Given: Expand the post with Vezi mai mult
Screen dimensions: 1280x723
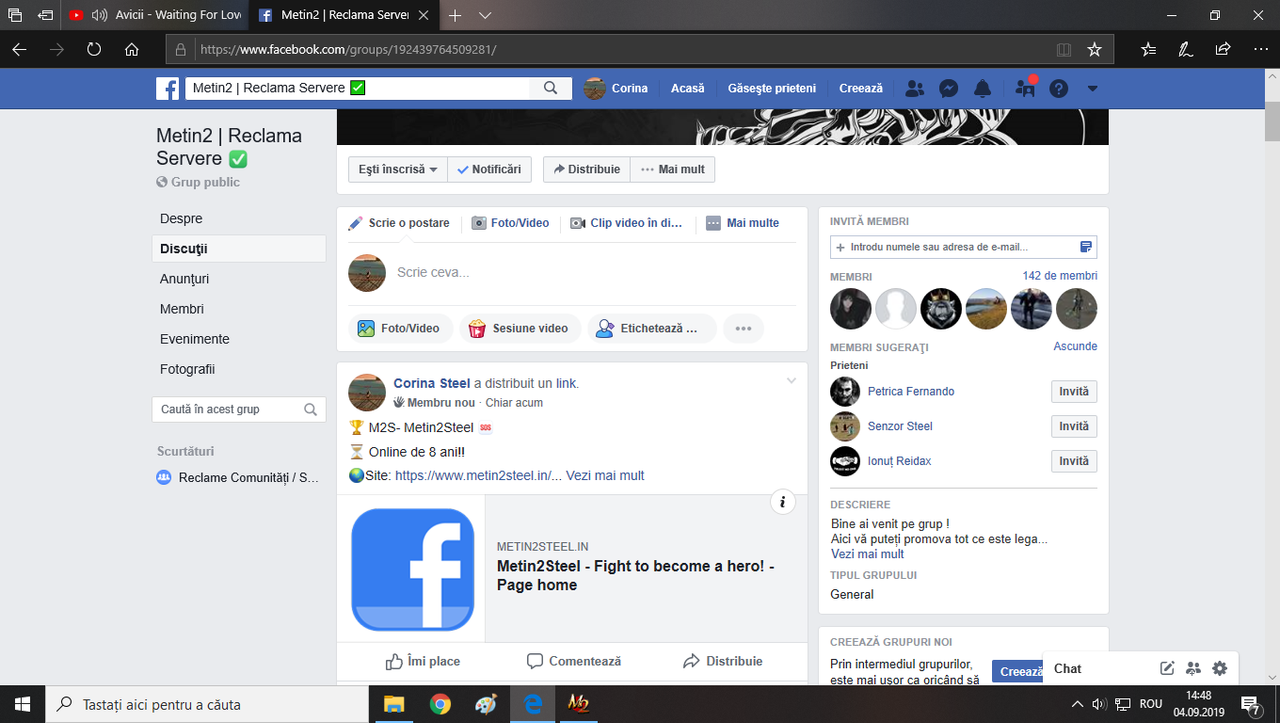Looking at the screenshot, I should [605, 475].
